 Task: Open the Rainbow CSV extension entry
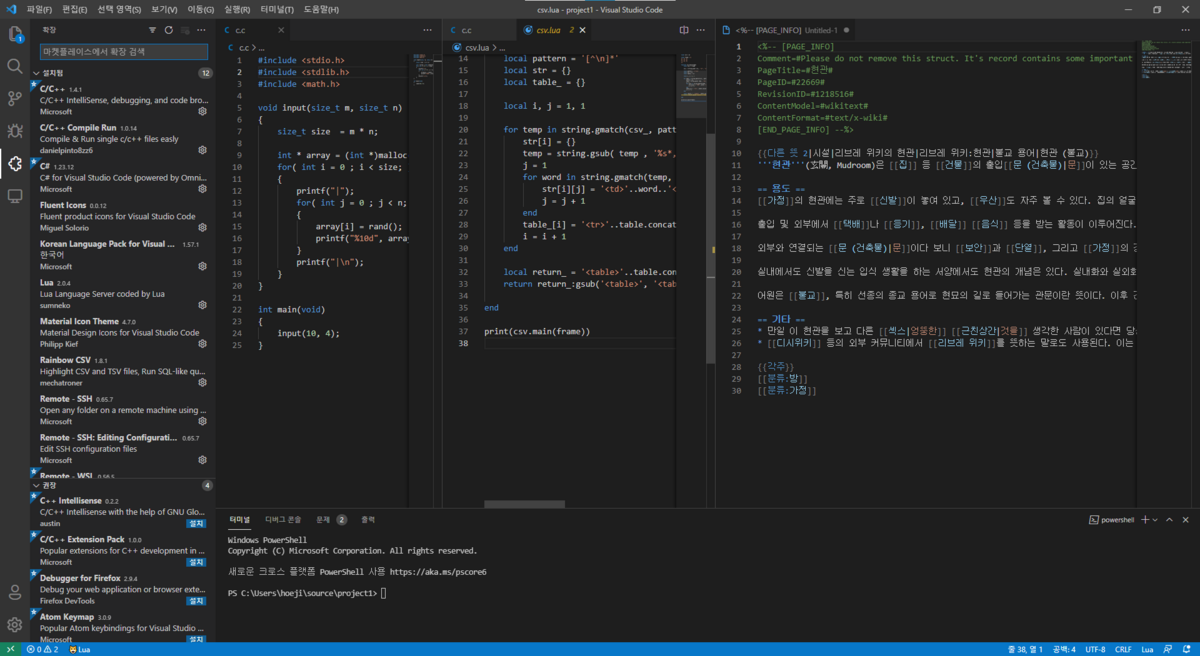pos(122,372)
